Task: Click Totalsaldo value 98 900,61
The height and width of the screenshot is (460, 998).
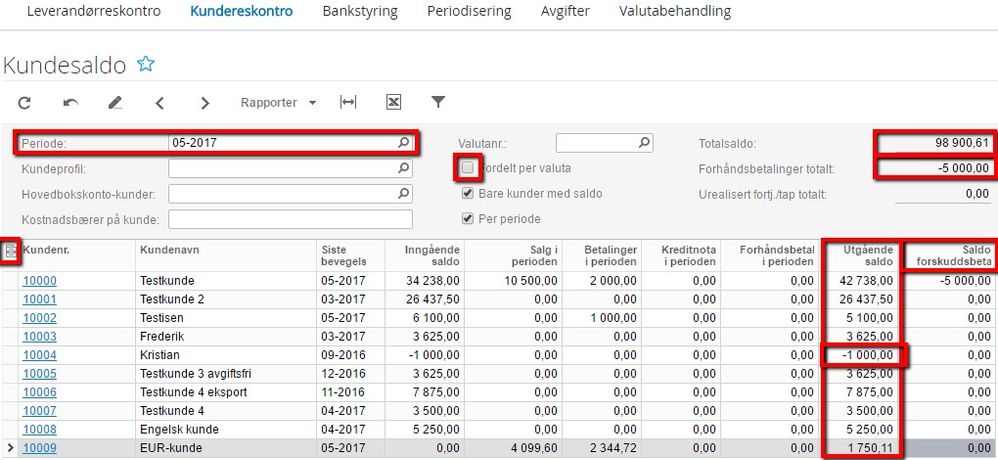Action: click(x=962, y=143)
